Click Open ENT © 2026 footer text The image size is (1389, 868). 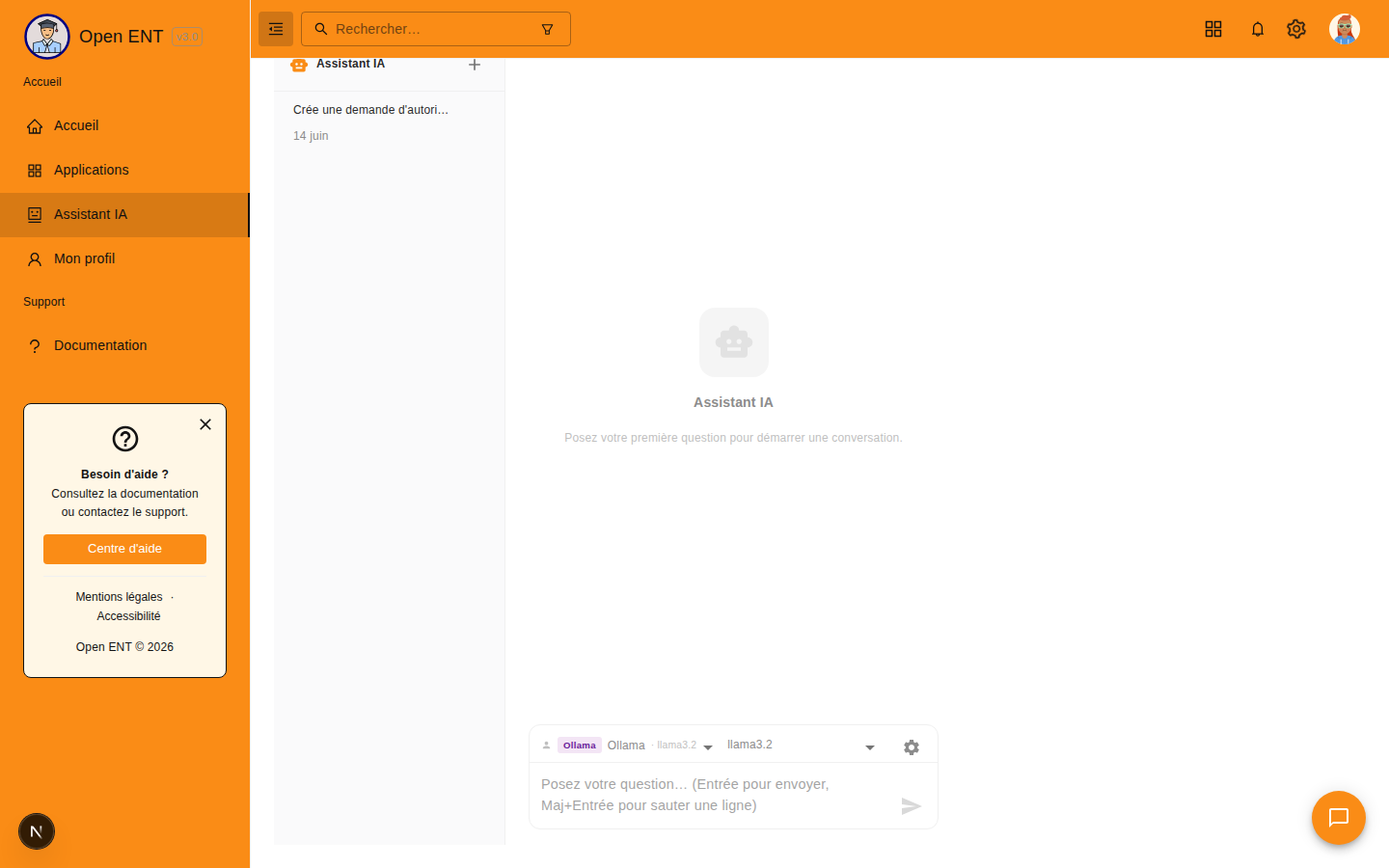pos(125,647)
